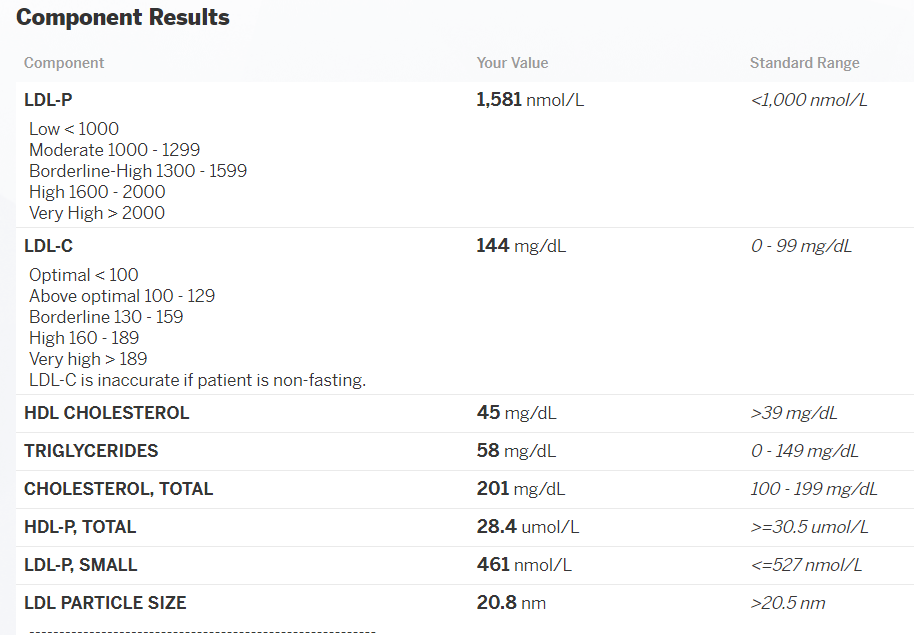This screenshot has height=635, width=914.
Task: Select the HDL CHOLESTEROL row label
Action: coord(107,413)
